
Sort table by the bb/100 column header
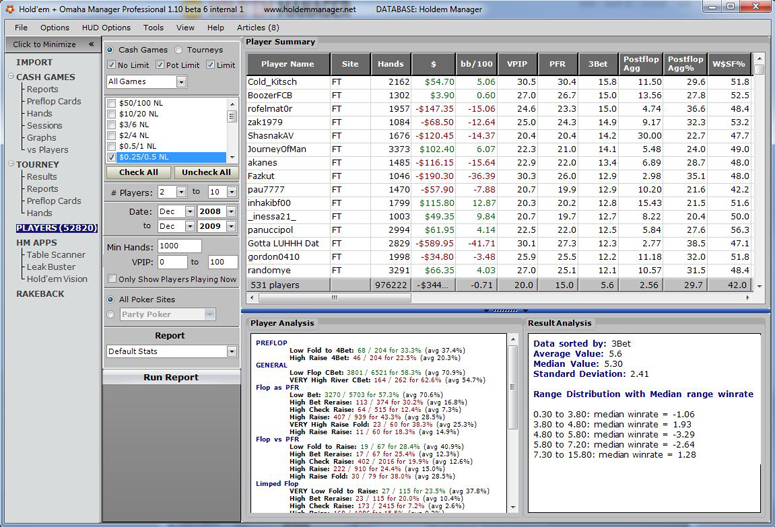[476, 64]
